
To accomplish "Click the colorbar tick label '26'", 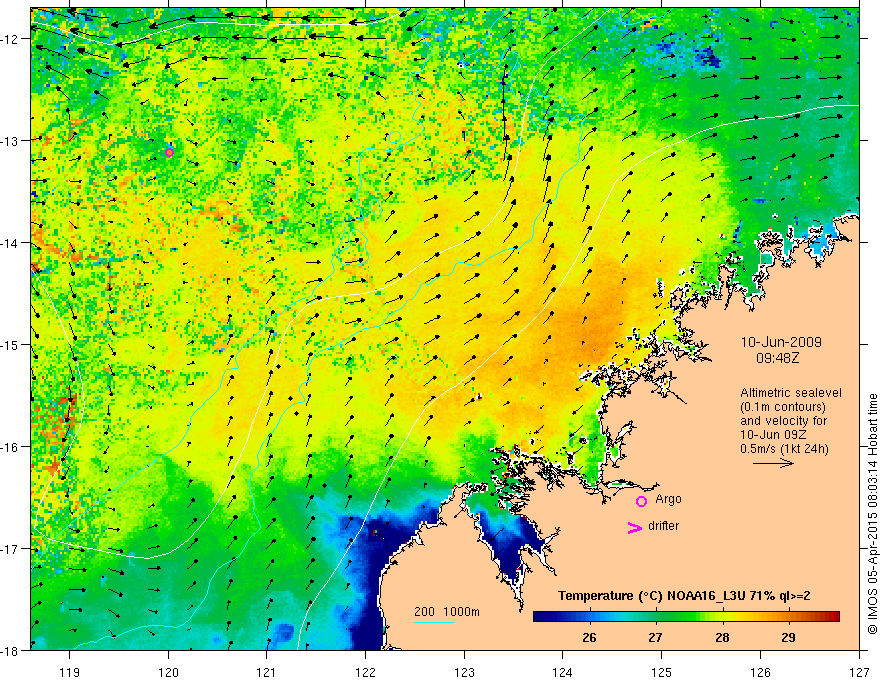I will click(x=589, y=637).
